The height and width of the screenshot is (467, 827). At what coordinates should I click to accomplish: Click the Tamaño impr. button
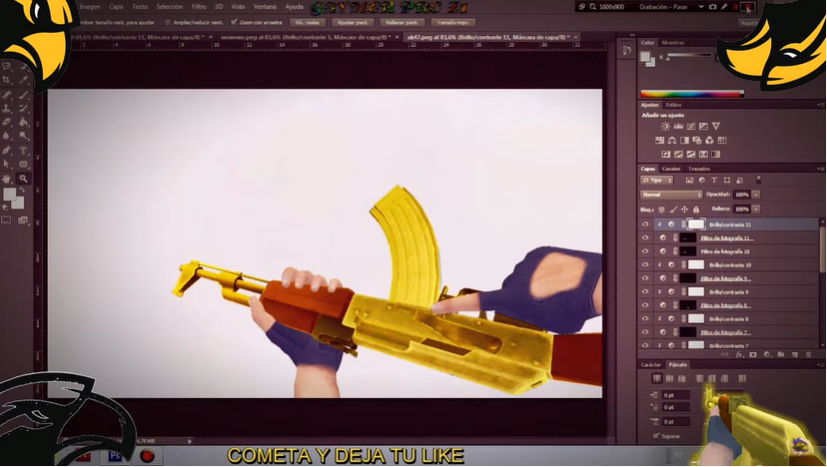click(454, 23)
